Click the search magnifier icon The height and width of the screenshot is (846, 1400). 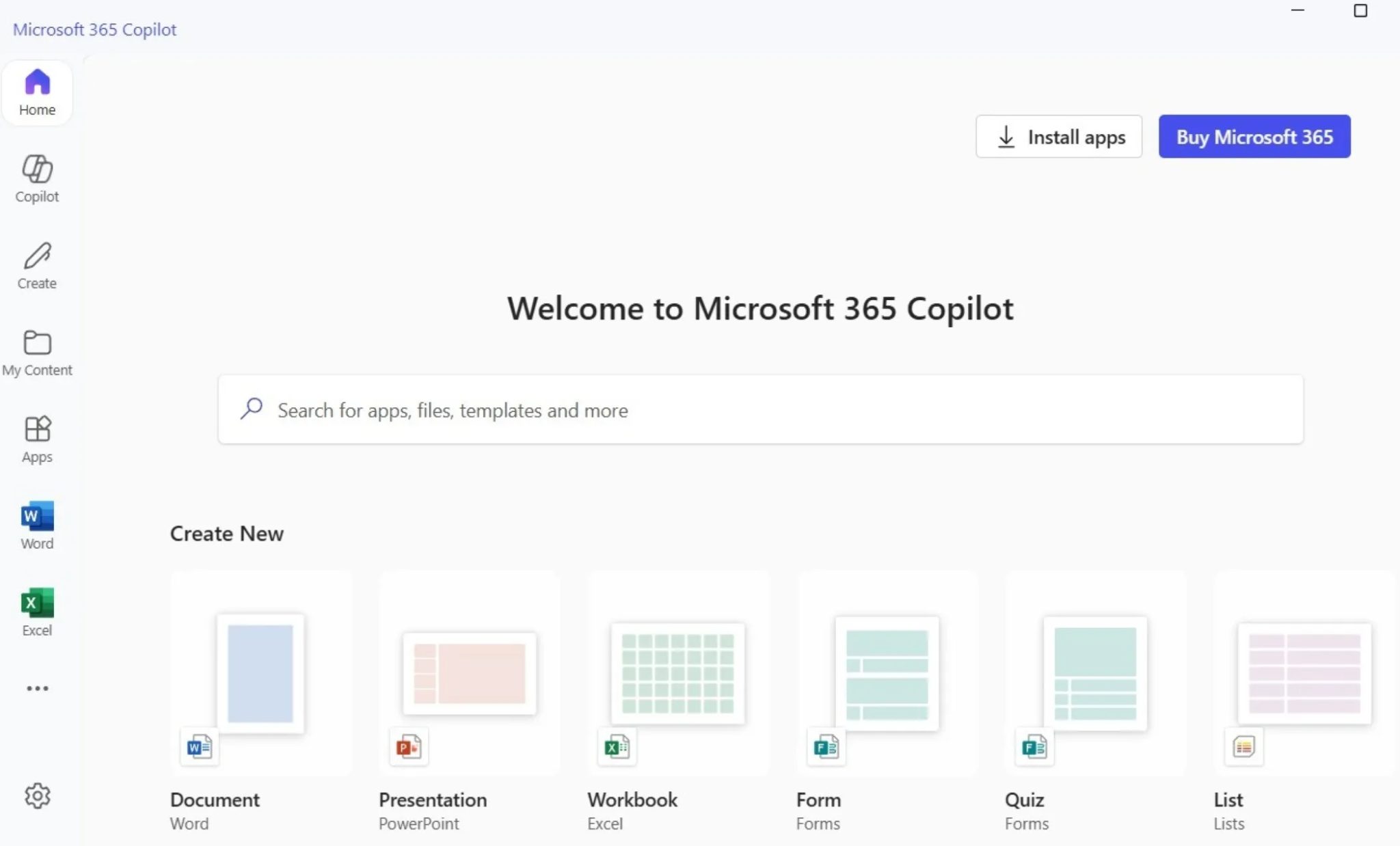tap(252, 409)
